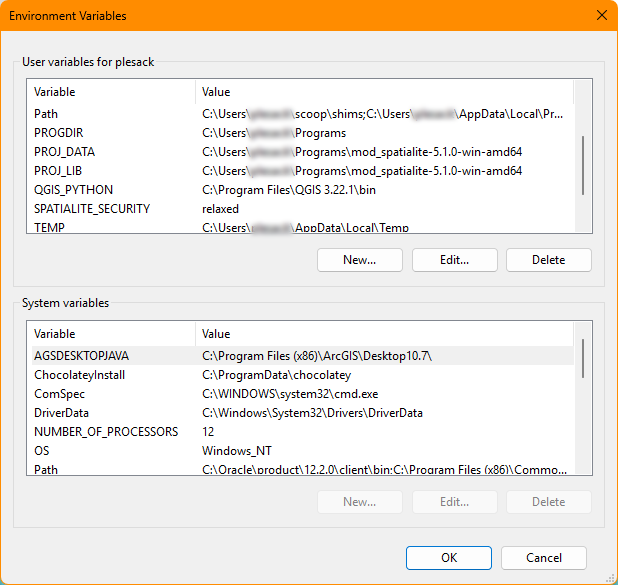Select the NUMBER_OF_PROCESSORS system variable

(x=106, y=432)
